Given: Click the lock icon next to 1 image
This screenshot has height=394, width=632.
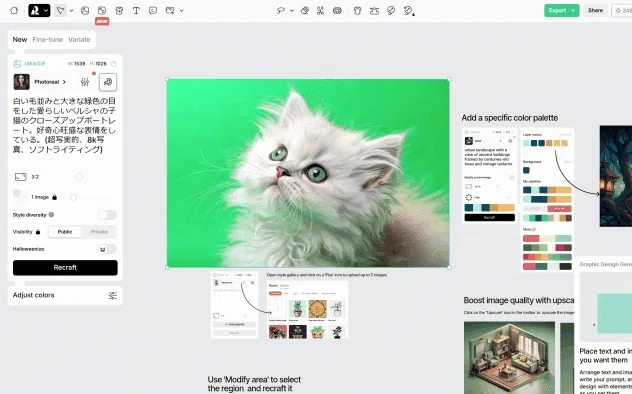Looking at the screenshot, I should [x=54, y=197].
